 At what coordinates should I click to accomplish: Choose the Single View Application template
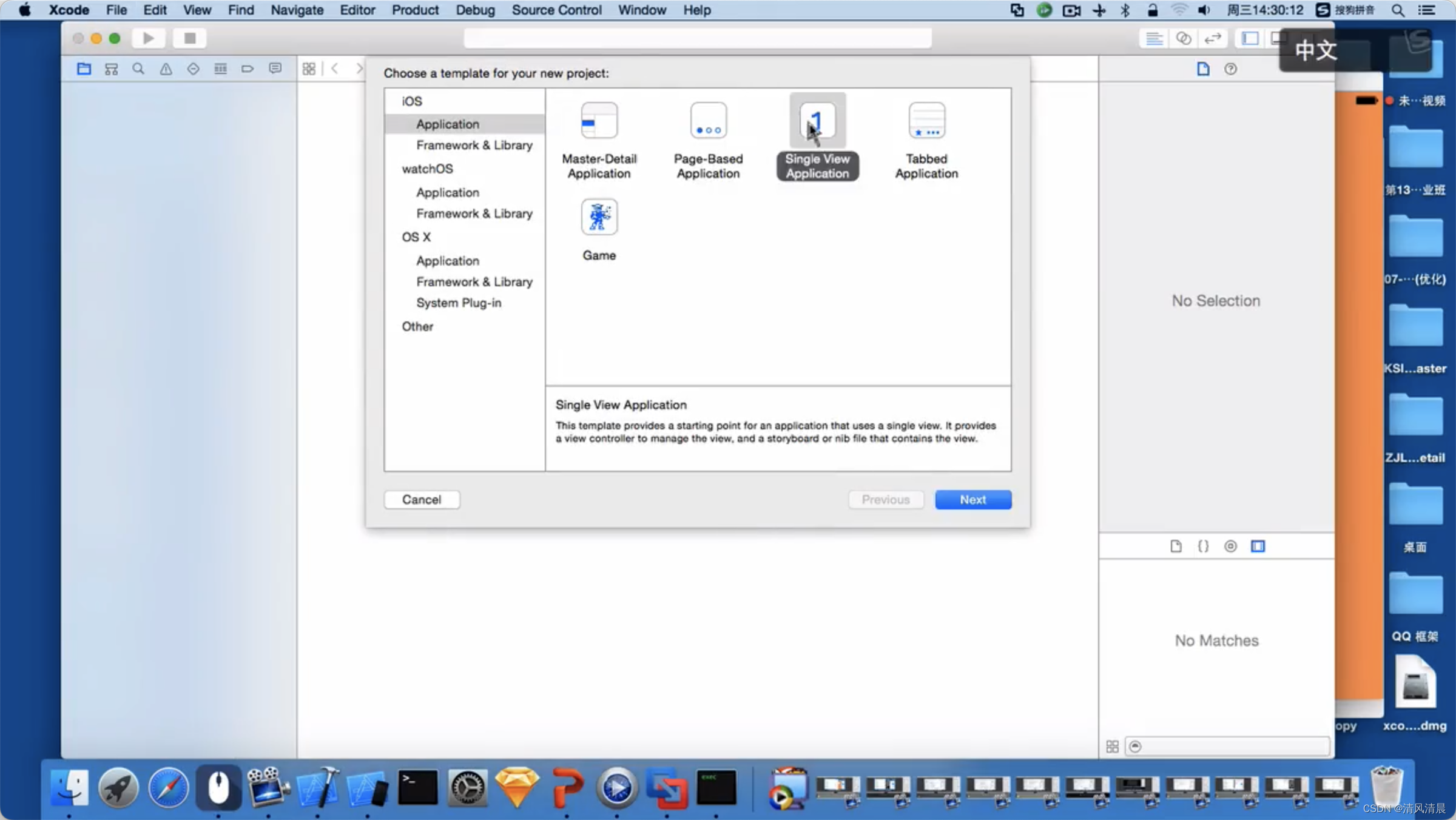click(x=817, y=138)
